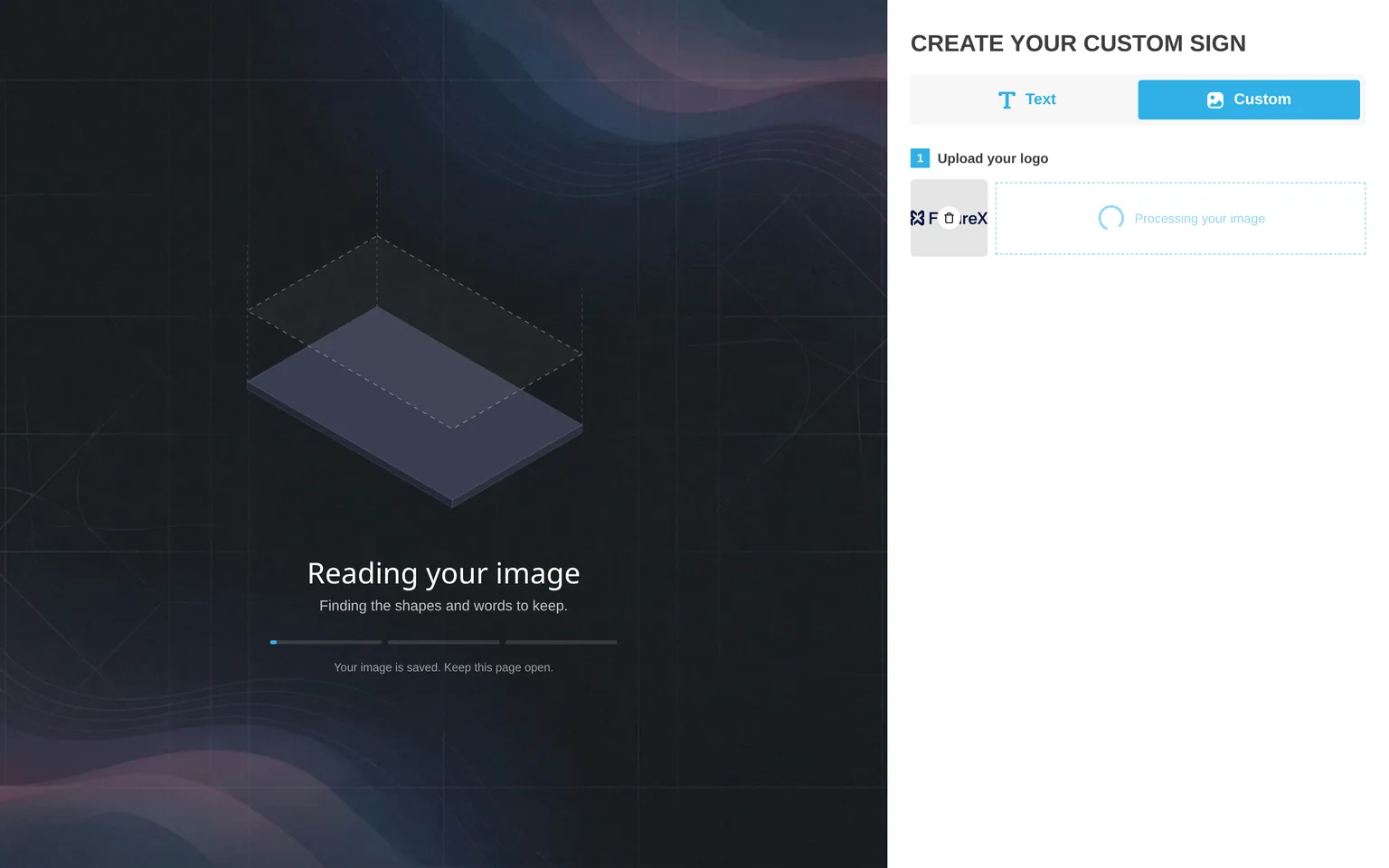Click "Your image is saved. Keep this page open."
Image resolution: width=1389 pixels, height=868 pixels.
pos(444,667)
